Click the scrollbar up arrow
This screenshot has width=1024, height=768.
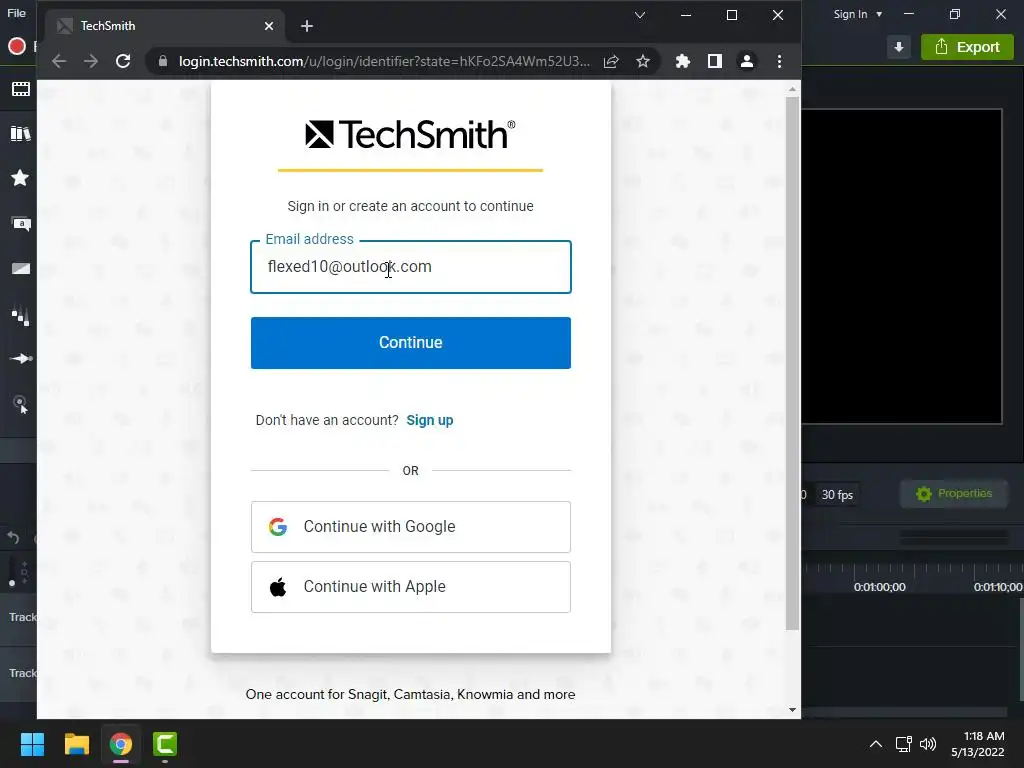pos(792,89)
